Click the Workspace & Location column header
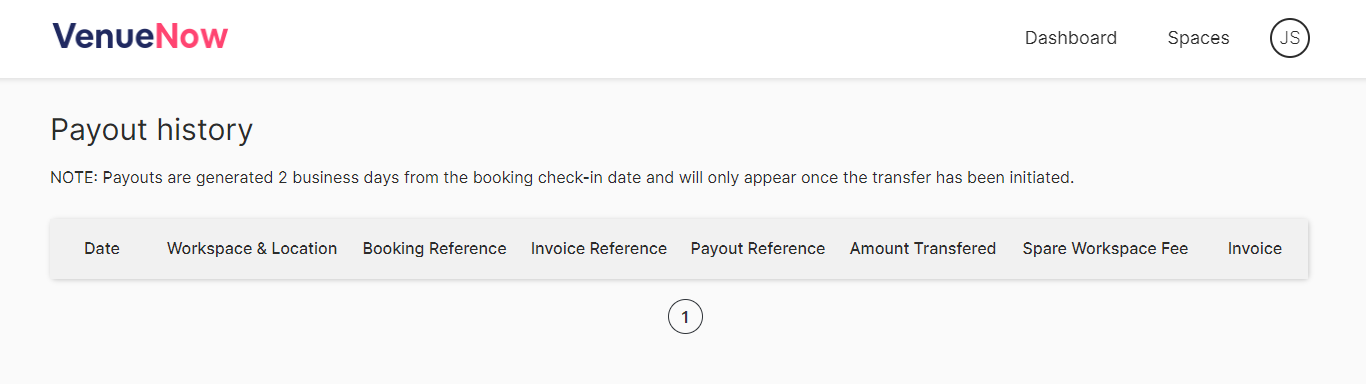 coord(252,248)
